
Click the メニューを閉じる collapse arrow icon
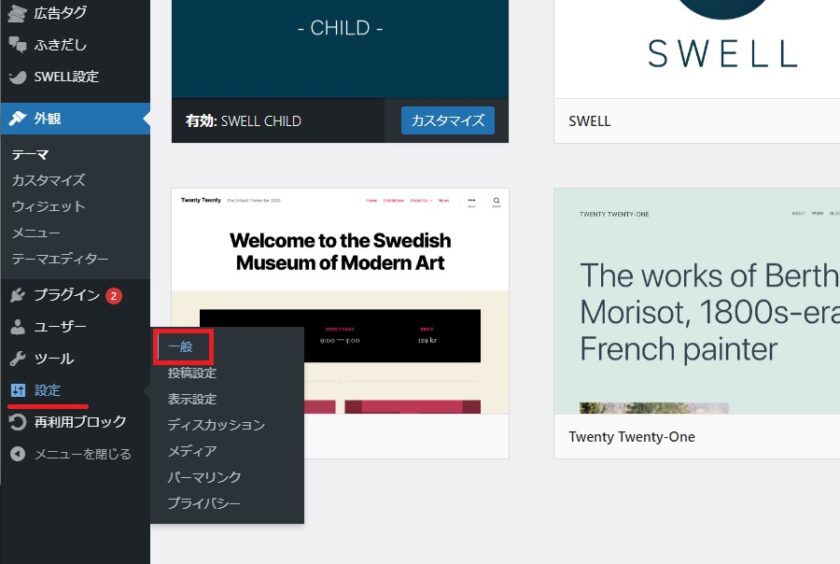coord(18,454)
